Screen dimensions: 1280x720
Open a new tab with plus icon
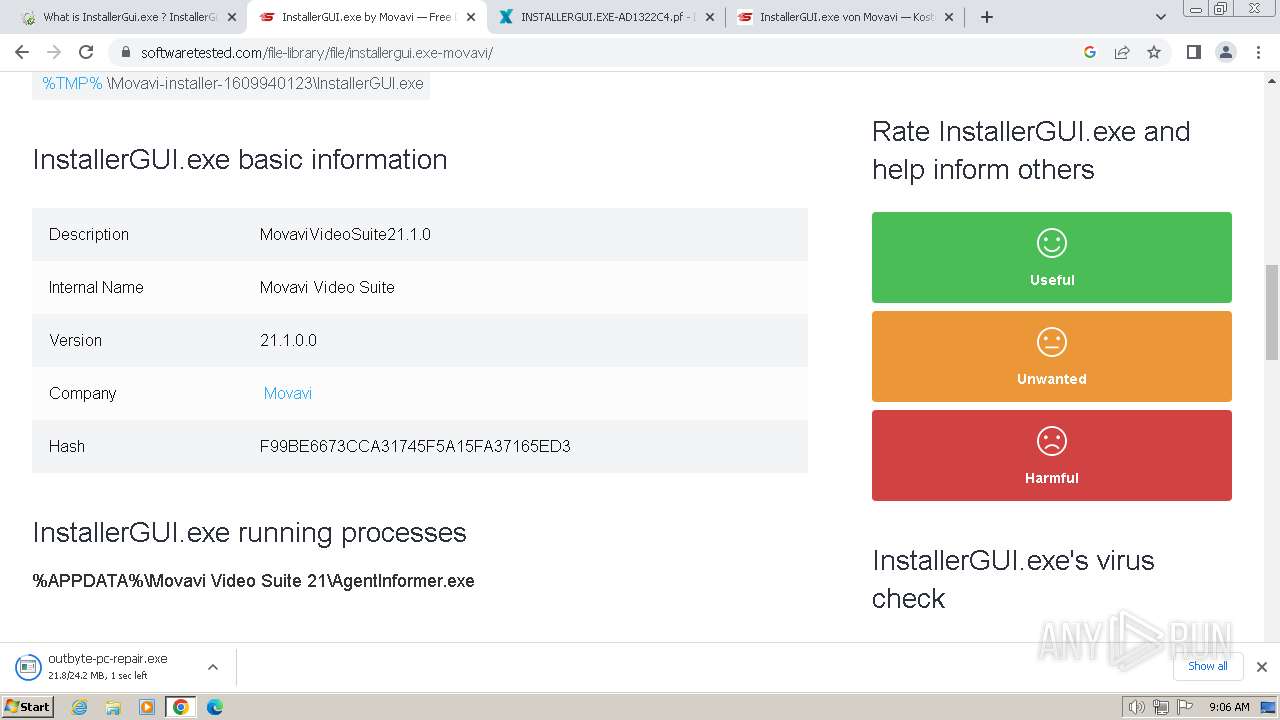pyautogui.click(x=987, y=17)
